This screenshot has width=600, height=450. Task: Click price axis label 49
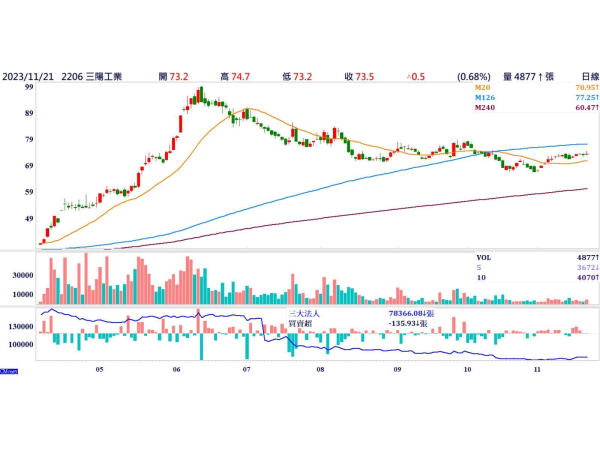tap(29, 219)
